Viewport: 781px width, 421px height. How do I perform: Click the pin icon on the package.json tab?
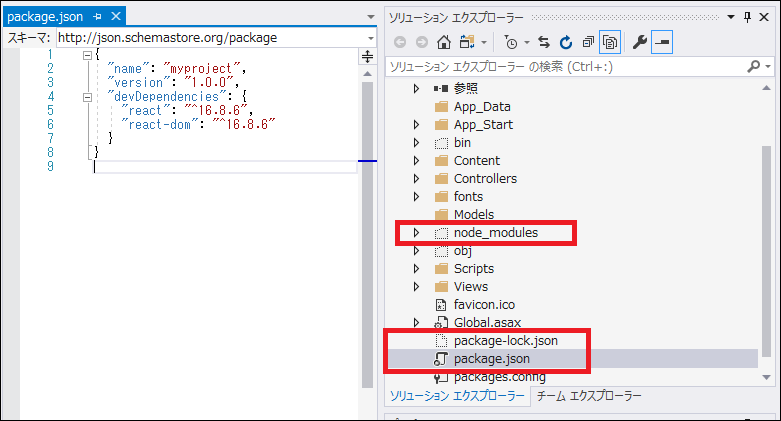point(97,16)
